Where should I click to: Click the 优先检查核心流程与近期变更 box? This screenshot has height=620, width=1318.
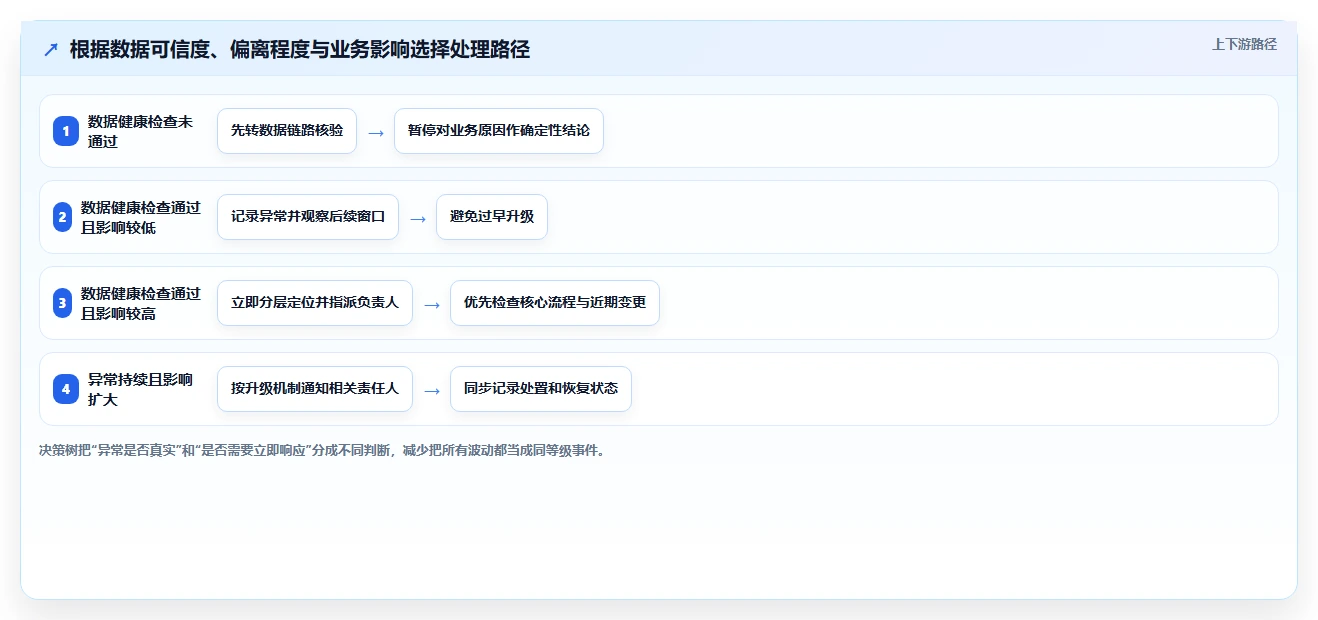pos(555,303)
